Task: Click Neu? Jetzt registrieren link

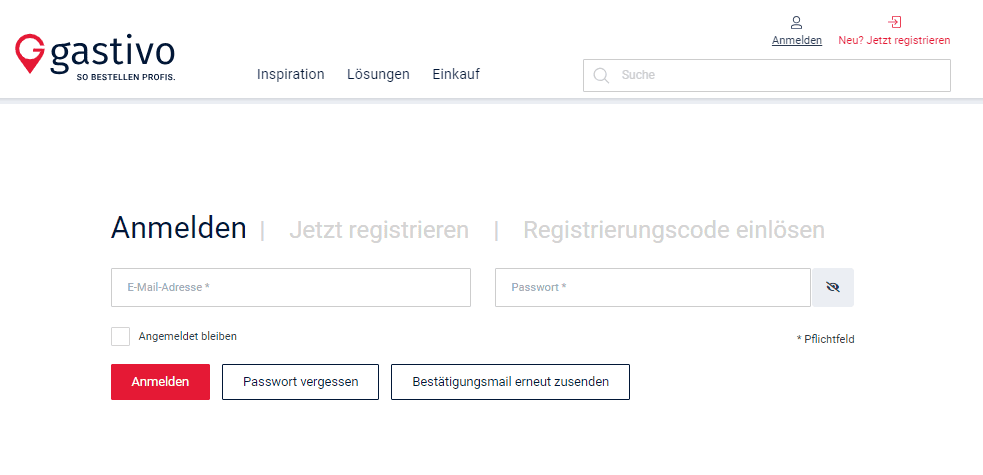Action: click(x=894, y=41)
